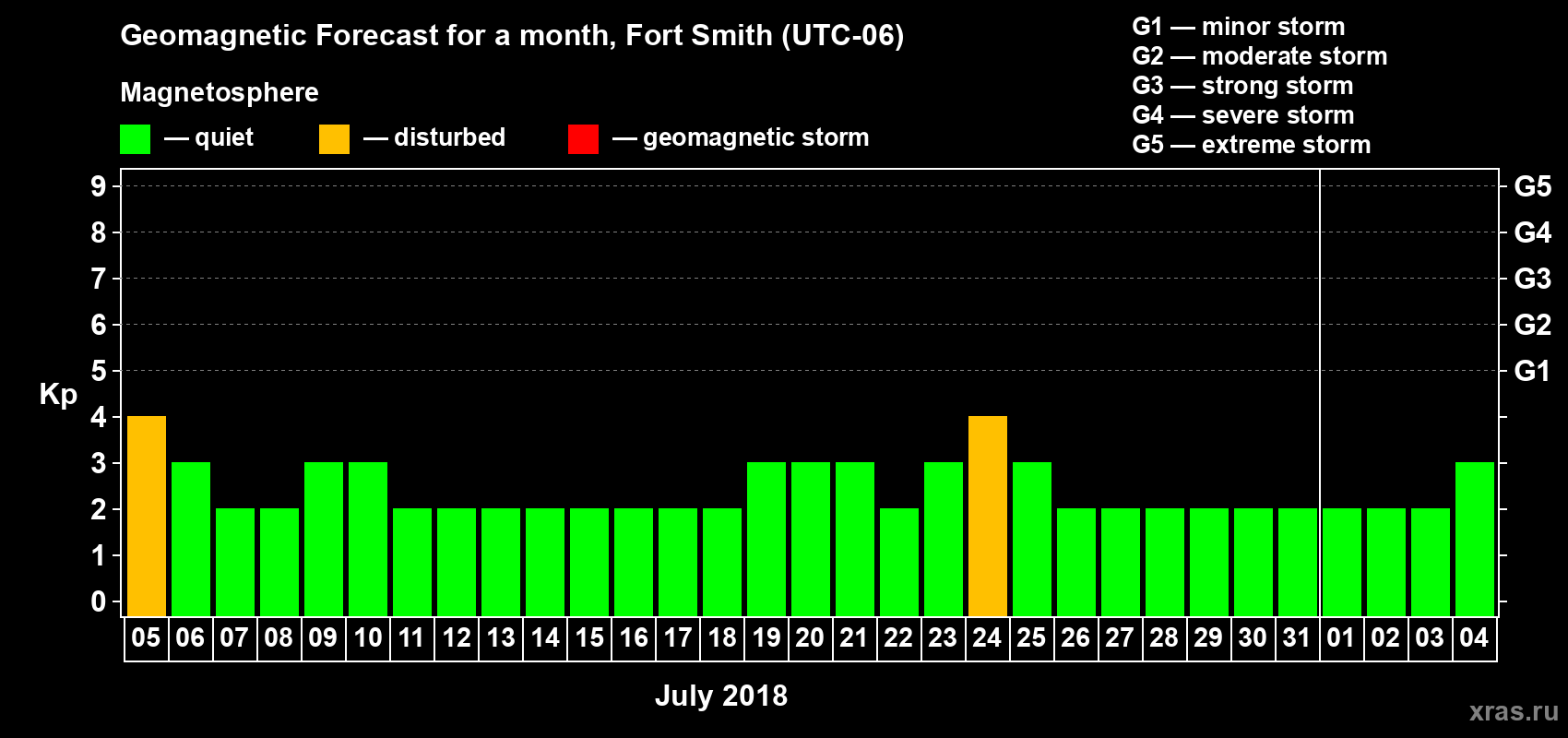Click date label 24 on the axis

[987, 637]
